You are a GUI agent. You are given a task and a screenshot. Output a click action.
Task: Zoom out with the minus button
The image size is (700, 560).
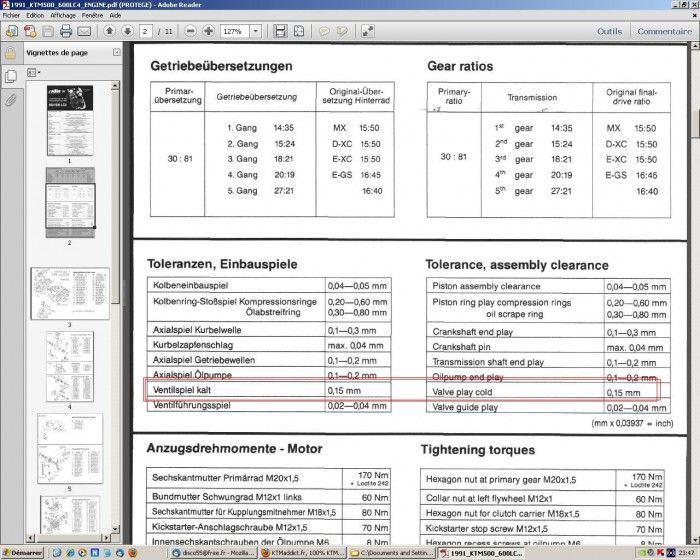[x=188, y=31]
